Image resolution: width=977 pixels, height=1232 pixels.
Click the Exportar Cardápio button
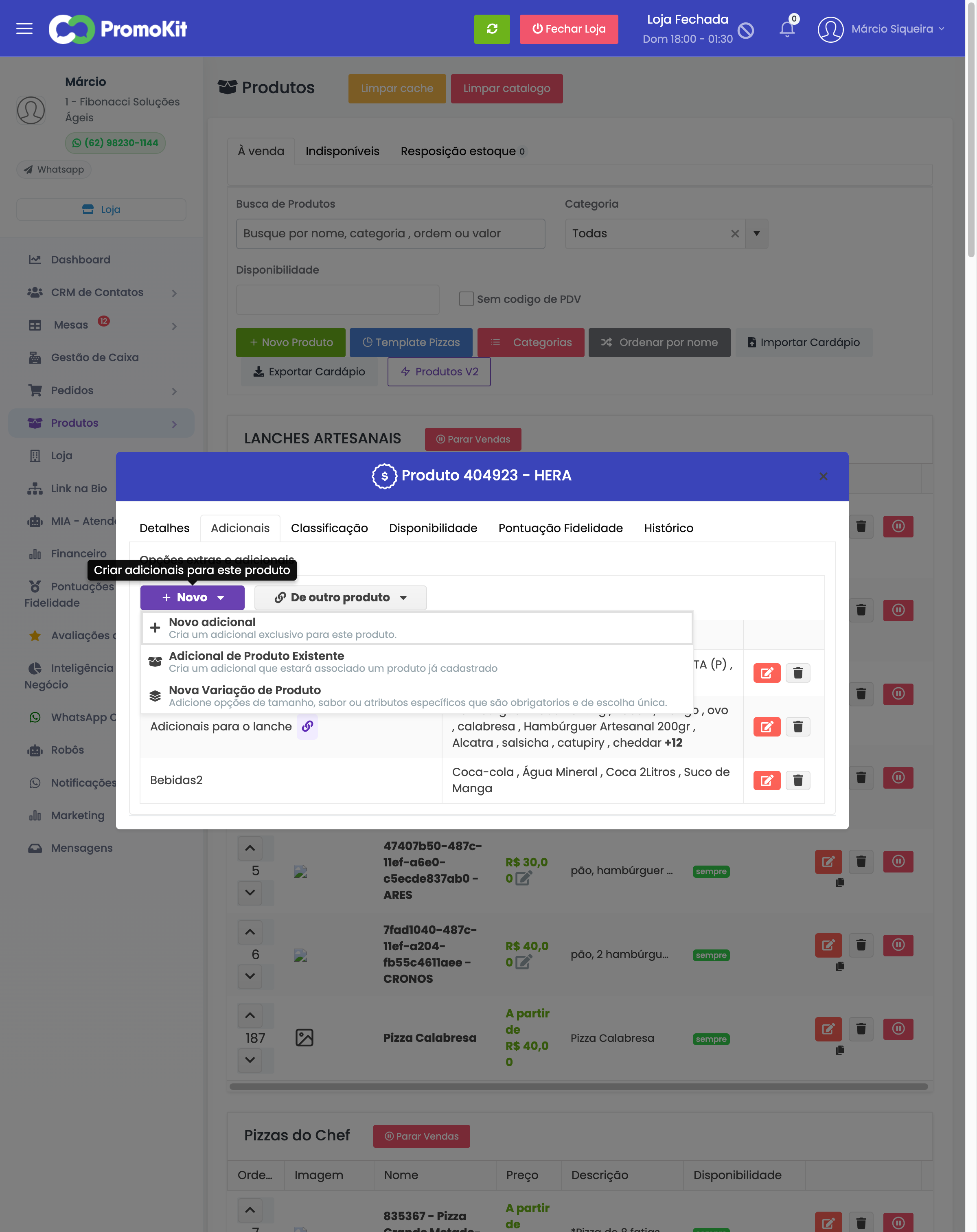coord(309,371)
